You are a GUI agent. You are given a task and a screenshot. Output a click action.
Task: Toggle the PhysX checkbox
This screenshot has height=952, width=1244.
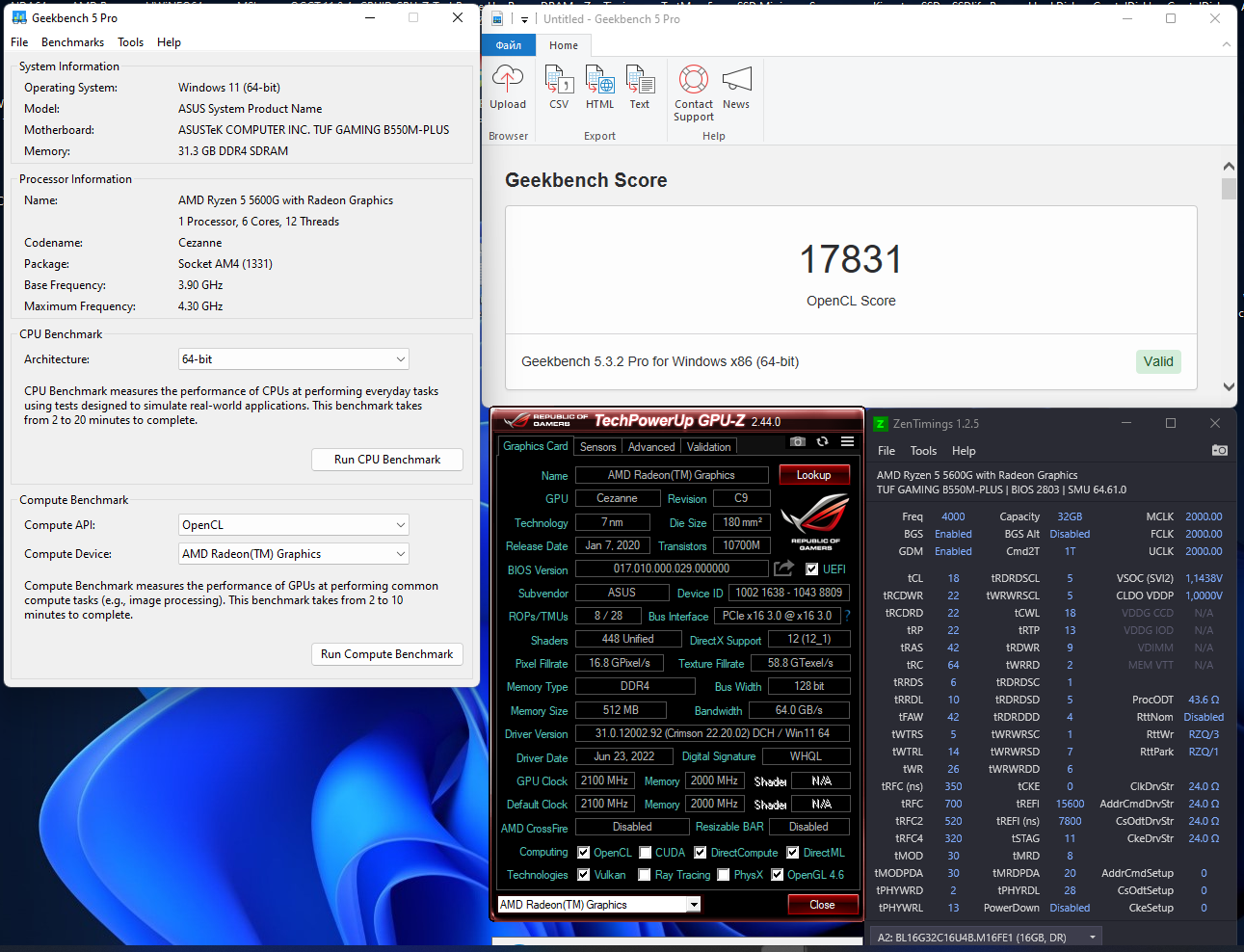(x=723, y=875)
